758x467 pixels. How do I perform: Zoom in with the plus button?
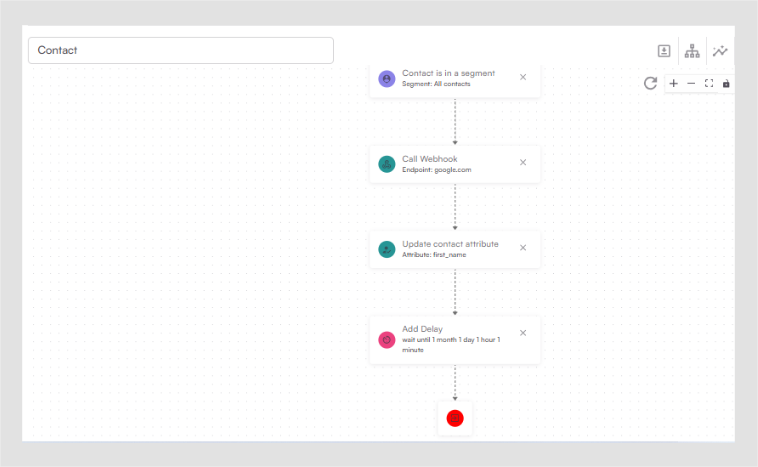click(x=673, y=83)
